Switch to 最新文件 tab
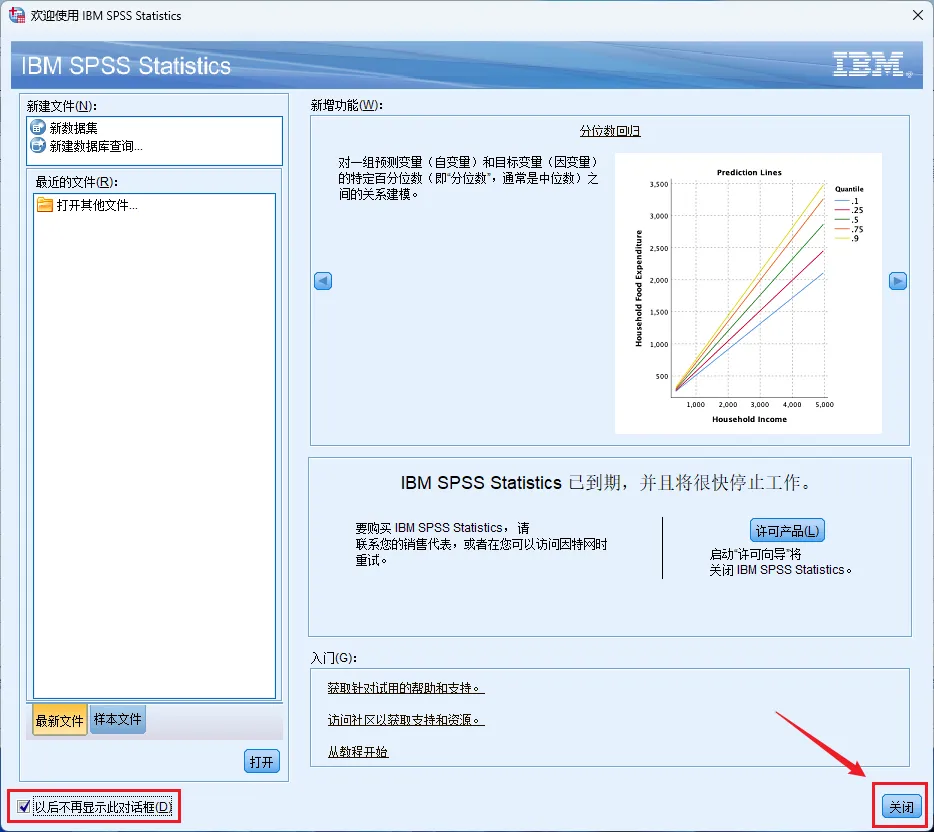The width and height of the screenshot is (934, 832). click(x=60, y=719)
